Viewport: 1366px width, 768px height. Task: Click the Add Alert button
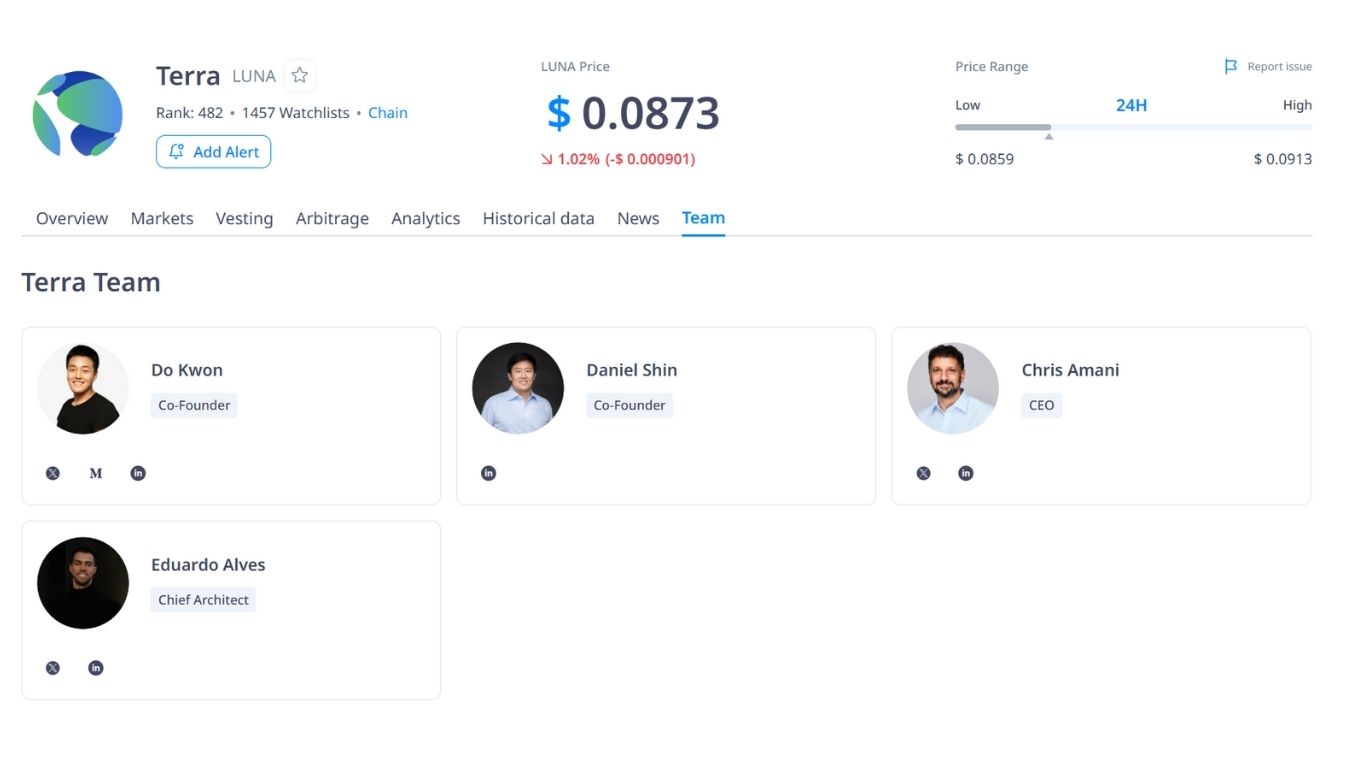[213, 151]
